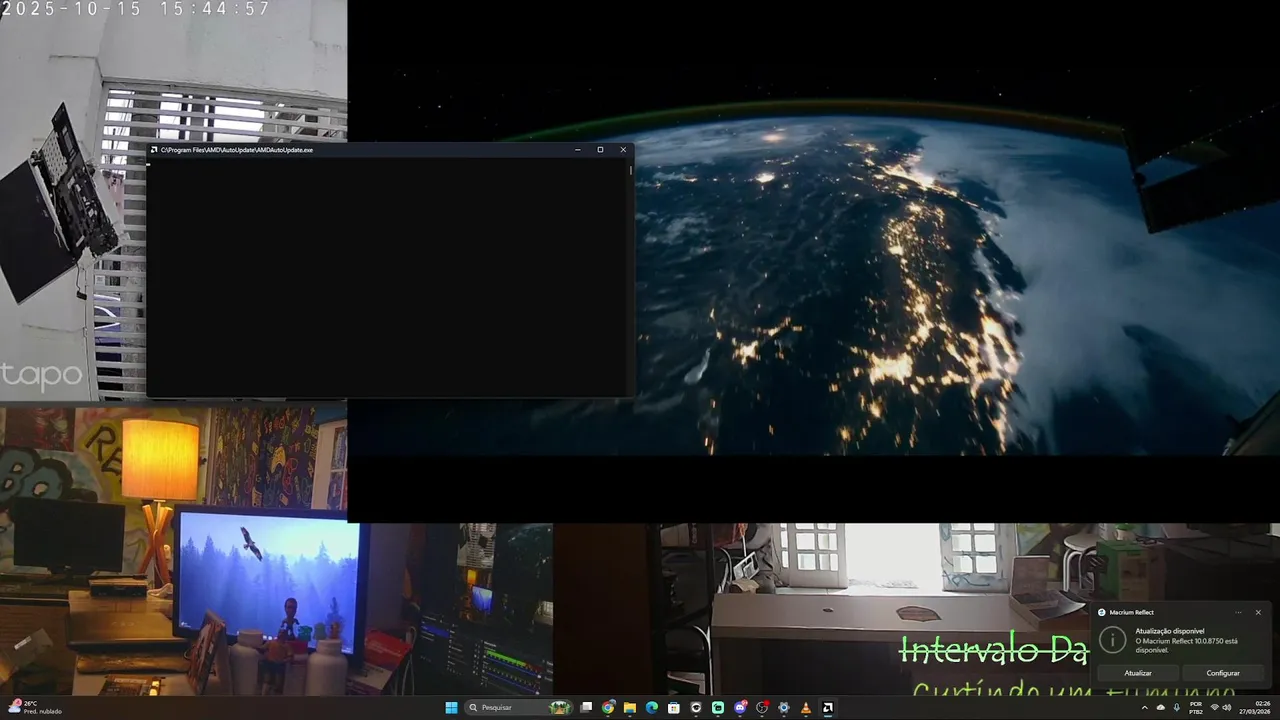1280x720 pixels.
Task: Click Configurar in Macrium Reflect notification
Action: click(1223, 673)
